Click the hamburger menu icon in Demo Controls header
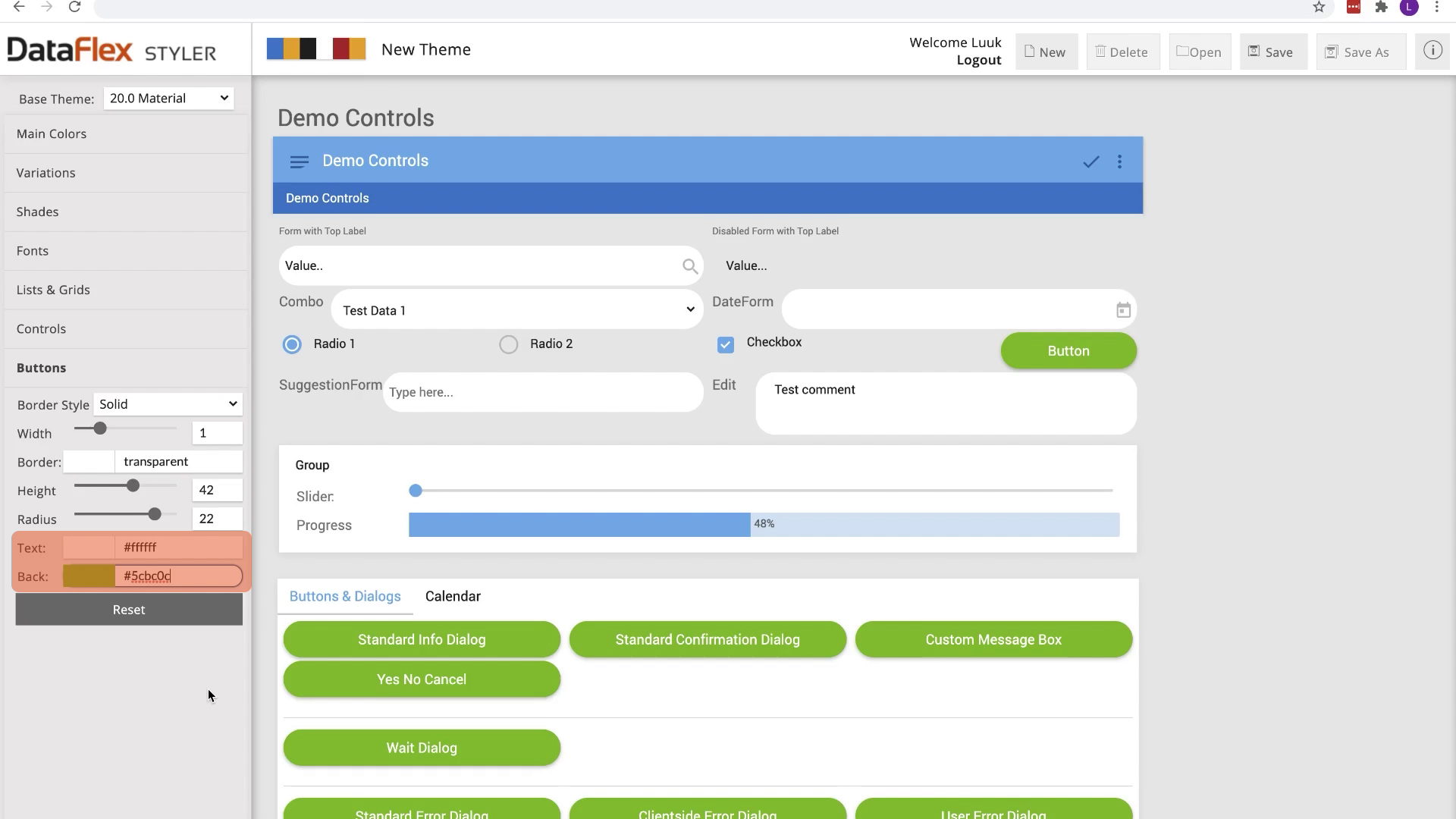 299,162
